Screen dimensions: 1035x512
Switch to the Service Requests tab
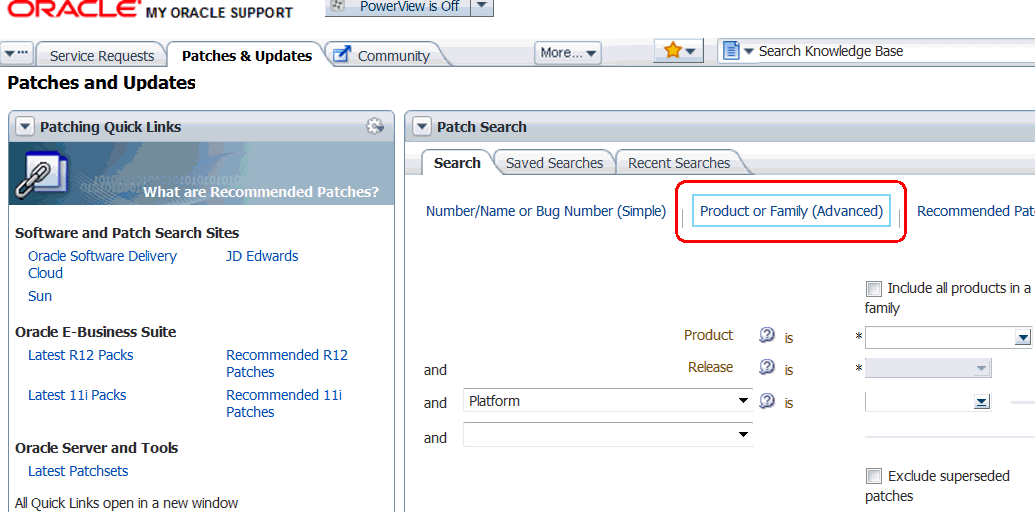(102, 56)
